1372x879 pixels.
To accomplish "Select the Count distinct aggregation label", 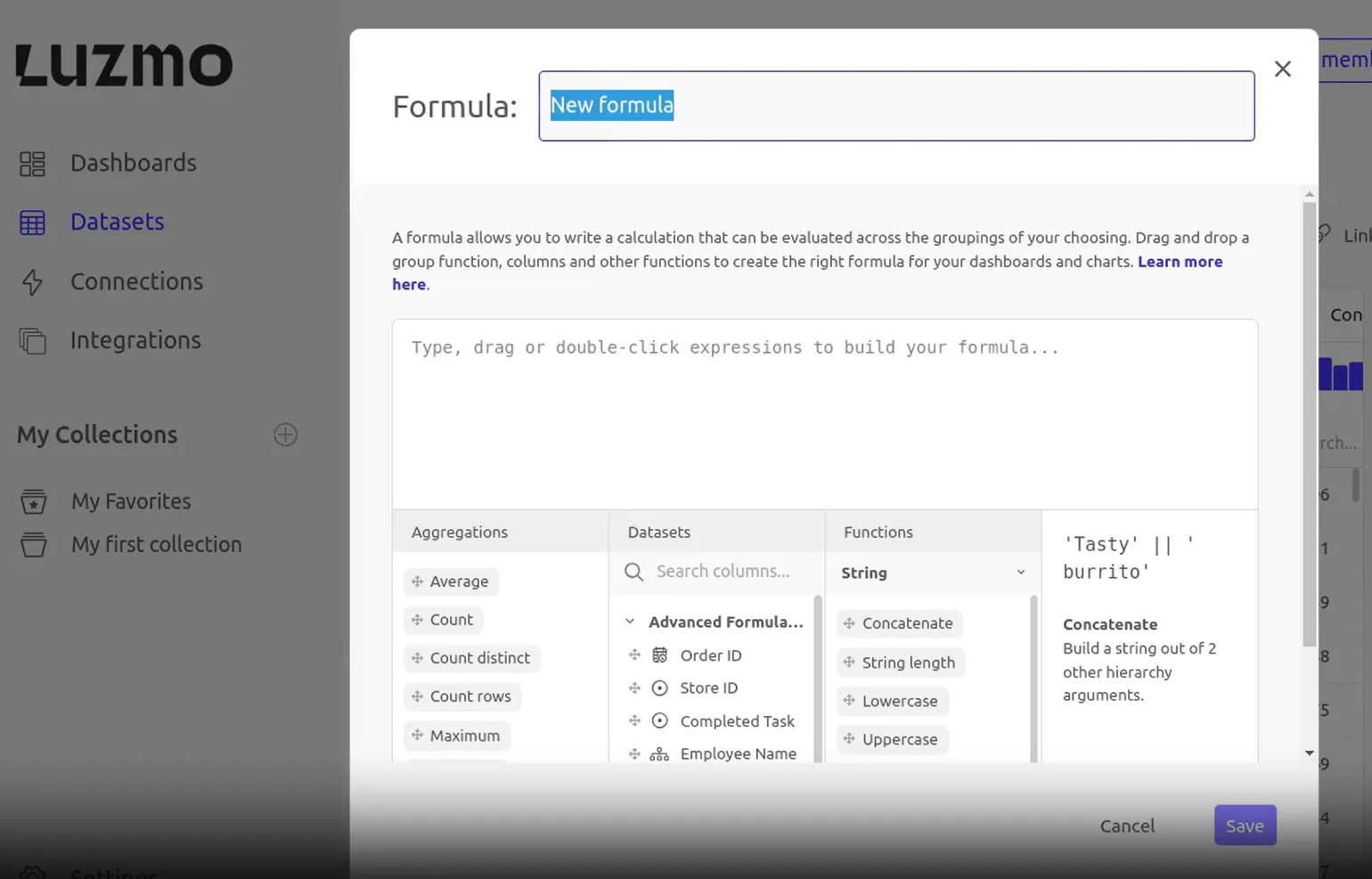I will click(479, 658).
